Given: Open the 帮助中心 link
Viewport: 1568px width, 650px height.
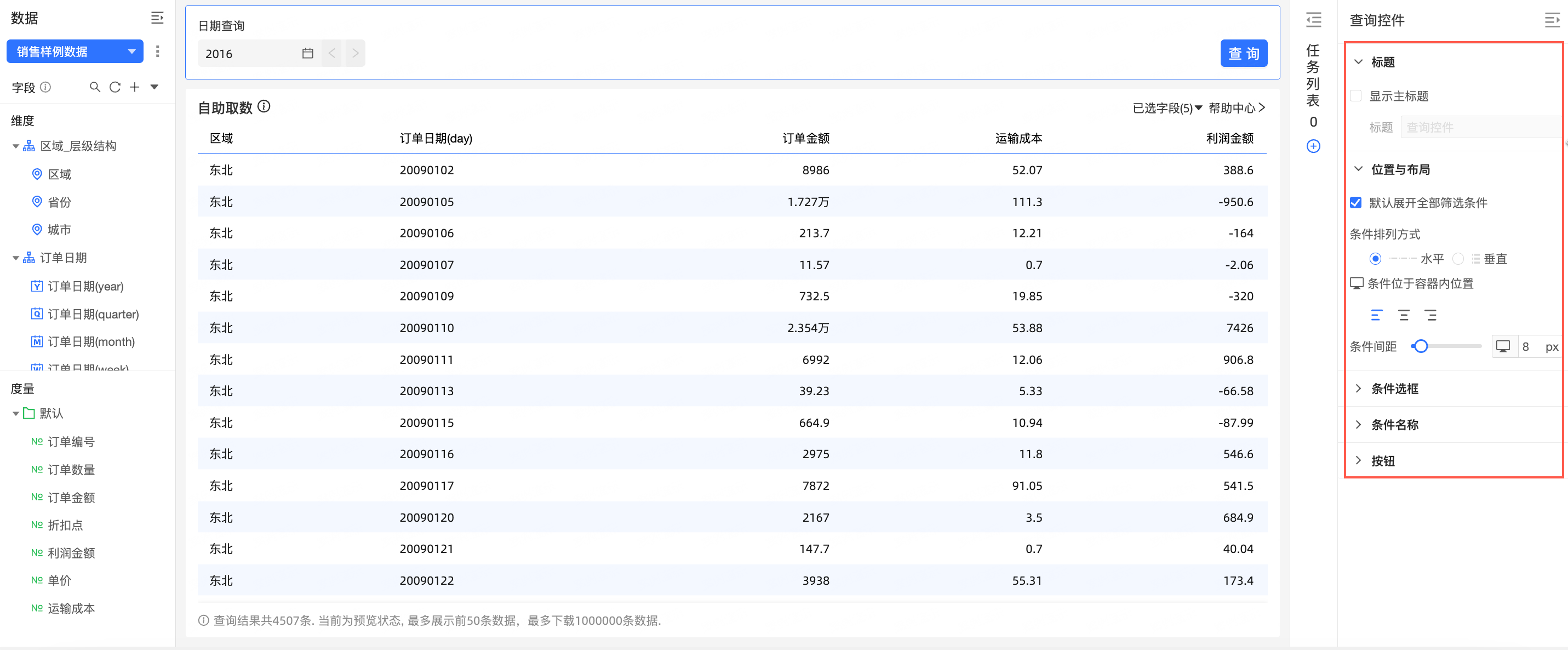Looking at the screenshot, I should pos(1236,108).
